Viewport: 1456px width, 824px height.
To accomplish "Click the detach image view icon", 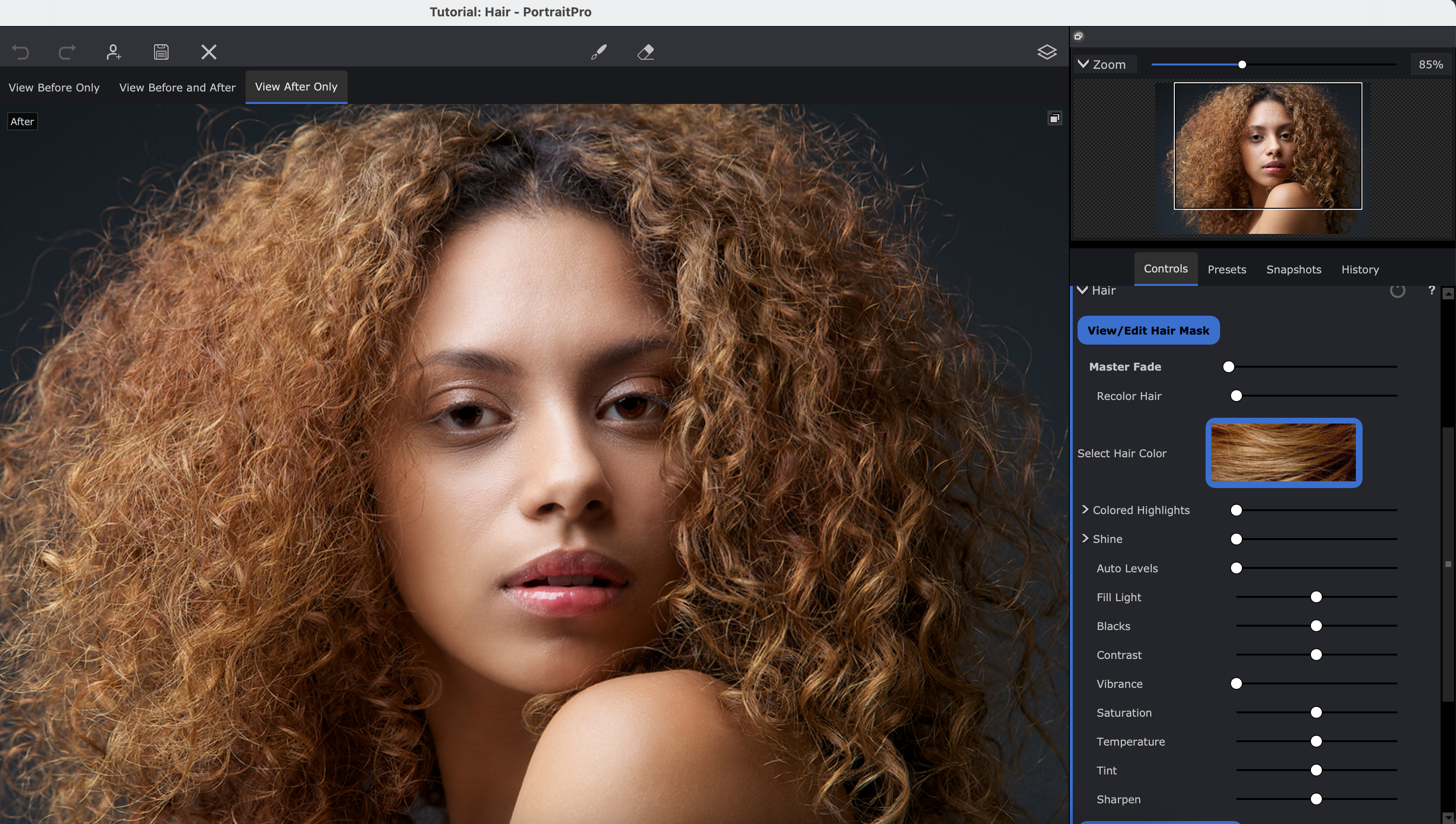I will pyautogui.click(x=1054, y=118).
